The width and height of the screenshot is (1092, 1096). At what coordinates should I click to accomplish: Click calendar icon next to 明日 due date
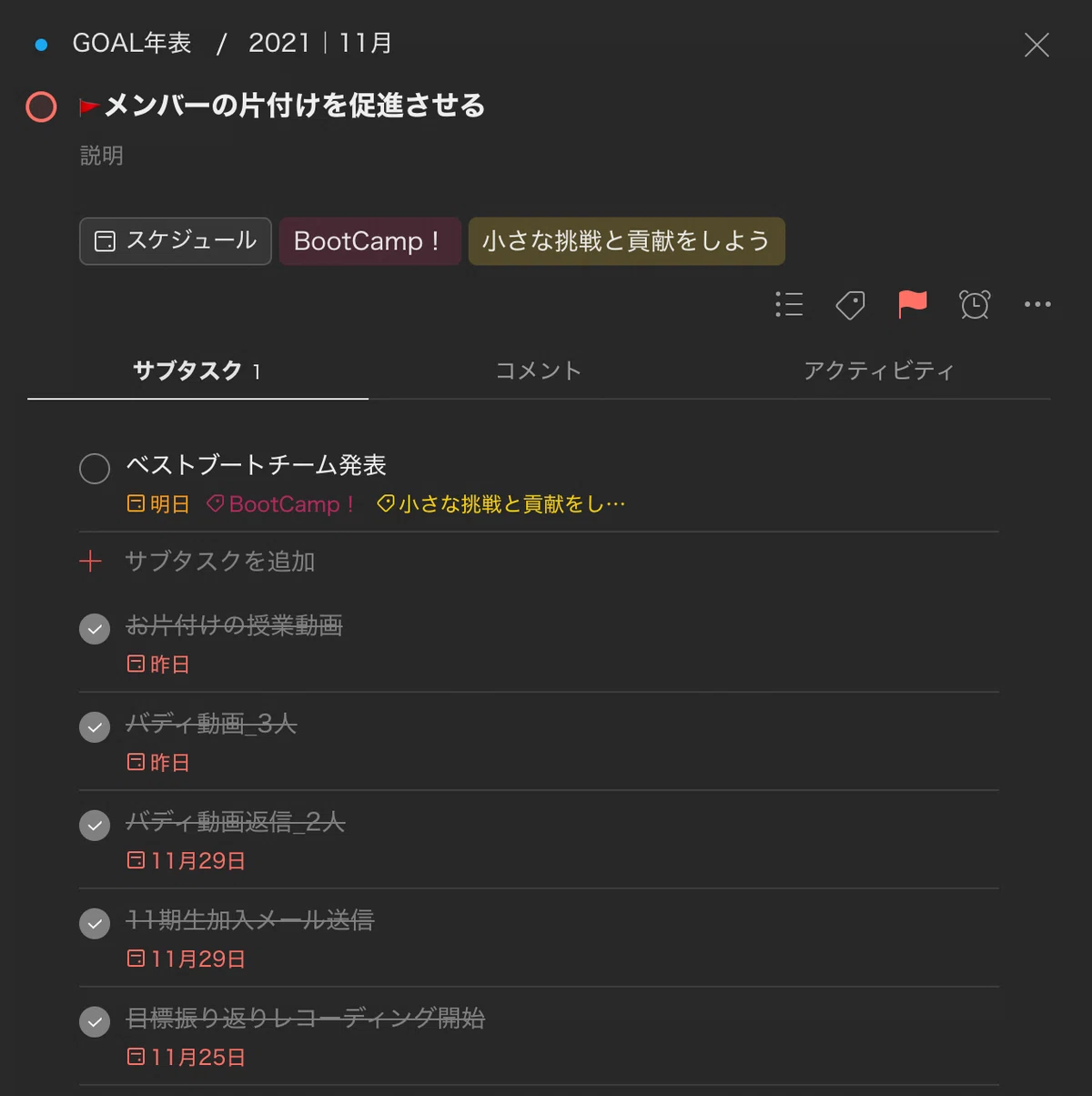tap(136, 503)
